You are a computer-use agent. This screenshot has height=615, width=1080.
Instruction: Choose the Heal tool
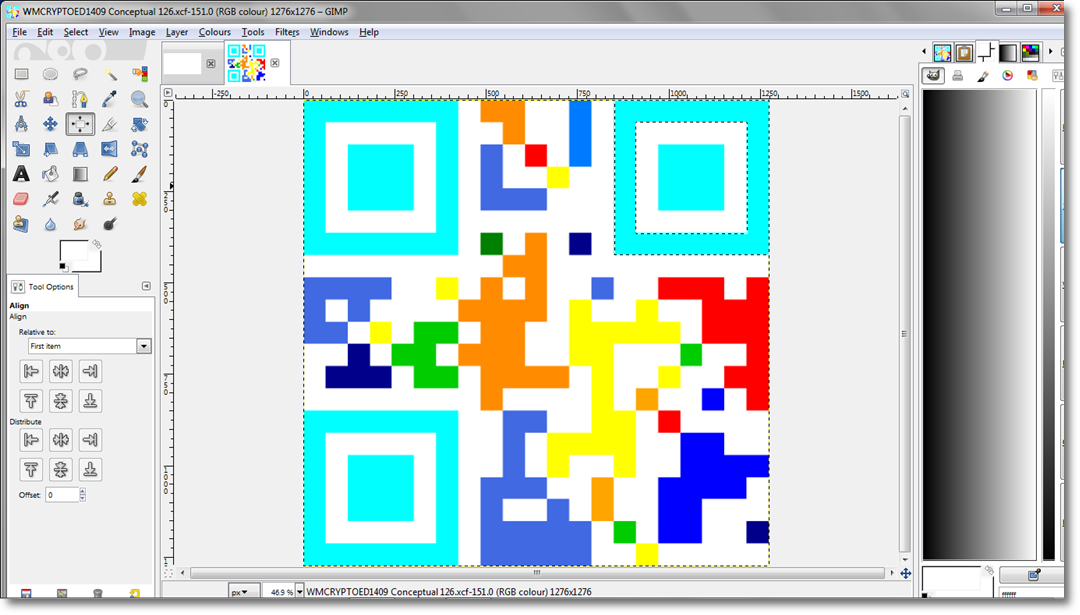[139, 199]
